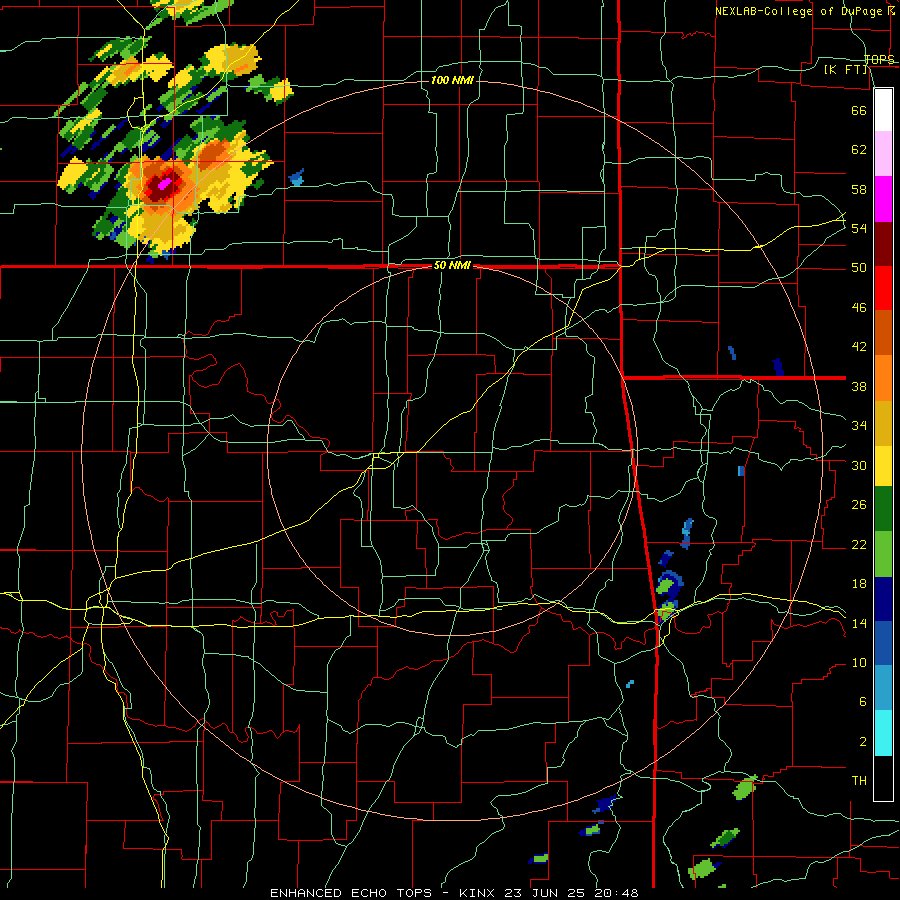Screen dimensions: 900x900
Task: Click the "6" legend value
Action: pos(862,702)
